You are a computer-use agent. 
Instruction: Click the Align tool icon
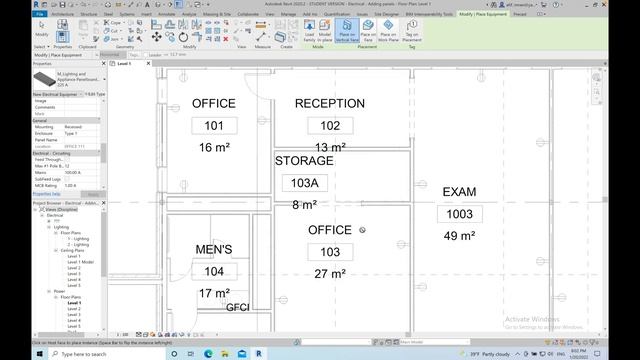156,24
